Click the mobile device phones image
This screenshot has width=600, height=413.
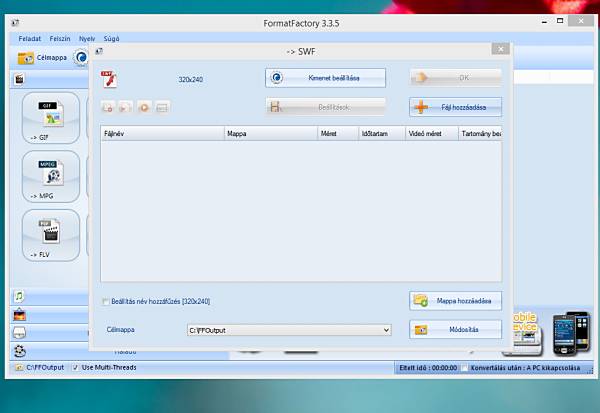click(571, 333)
